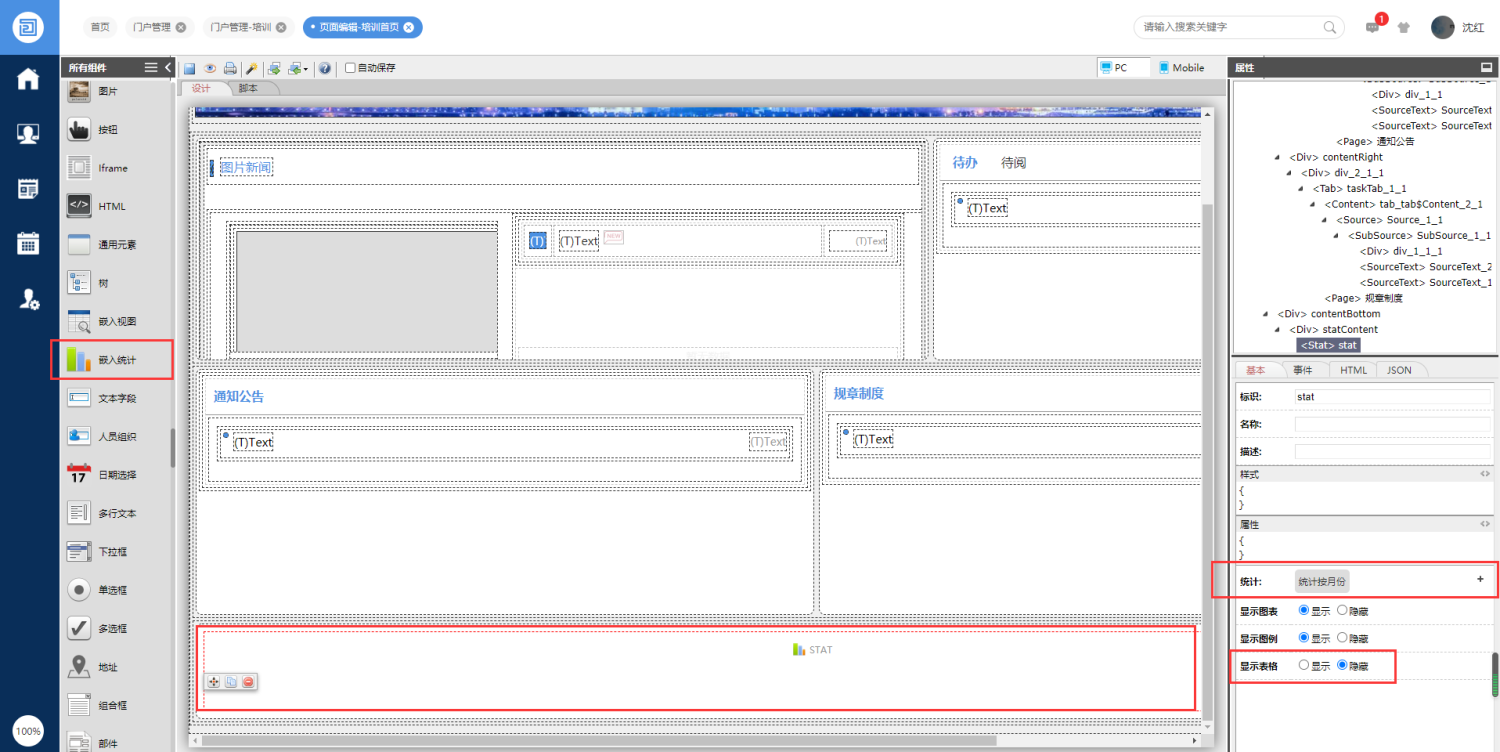Viewport: 1500px width, 752px height.
Task: Enable the 自动保存 checkbox
Action: click(350, 68)
